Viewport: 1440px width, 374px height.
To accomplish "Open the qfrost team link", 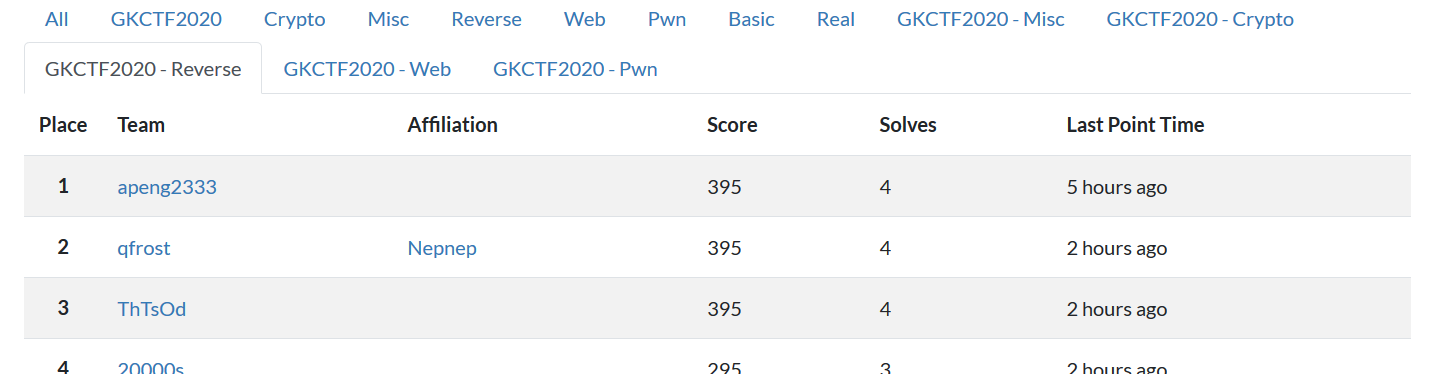I will (144, 248).
